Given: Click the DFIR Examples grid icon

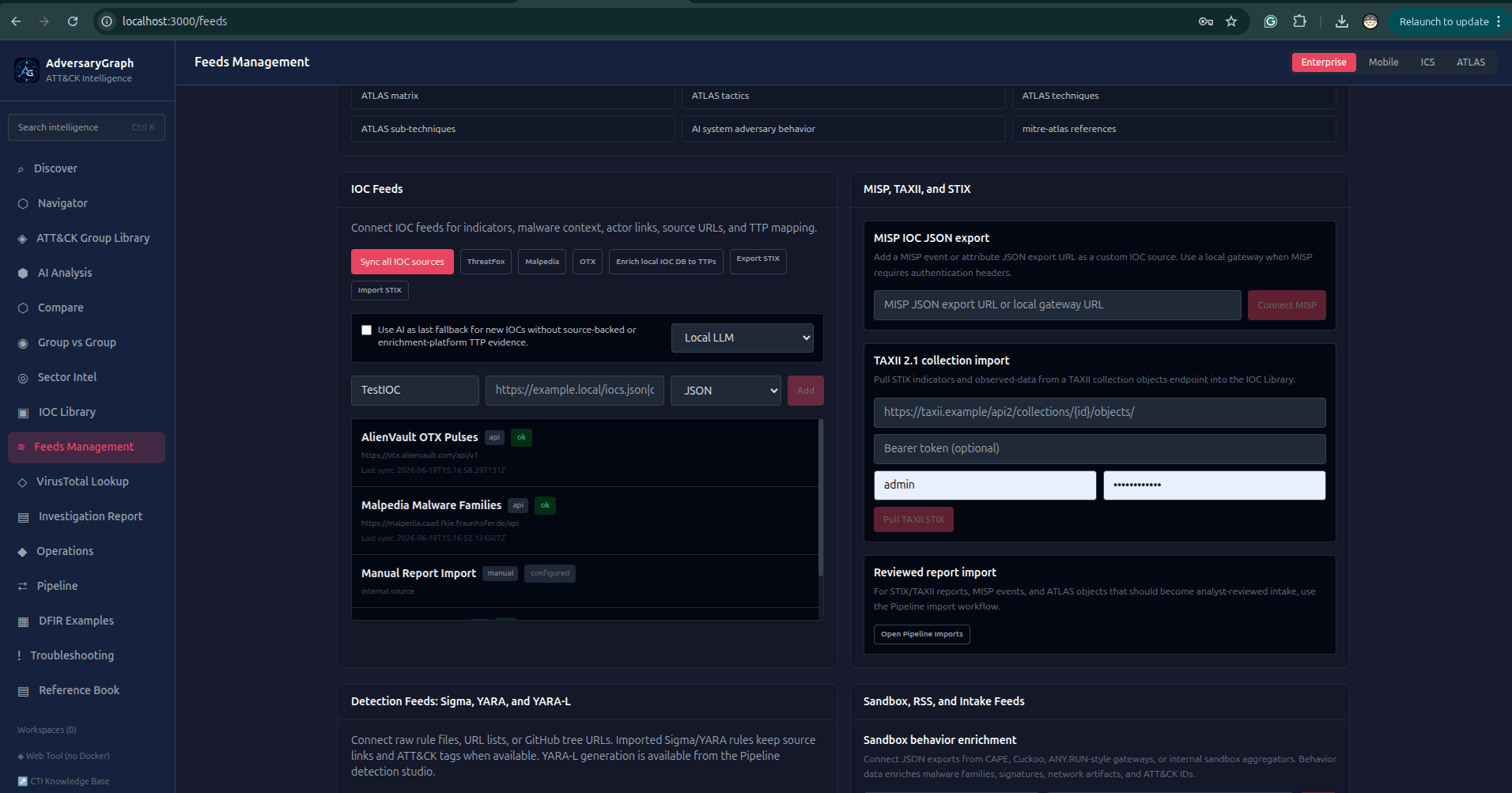Looking at the screenshot, I should tap(23, 621).
